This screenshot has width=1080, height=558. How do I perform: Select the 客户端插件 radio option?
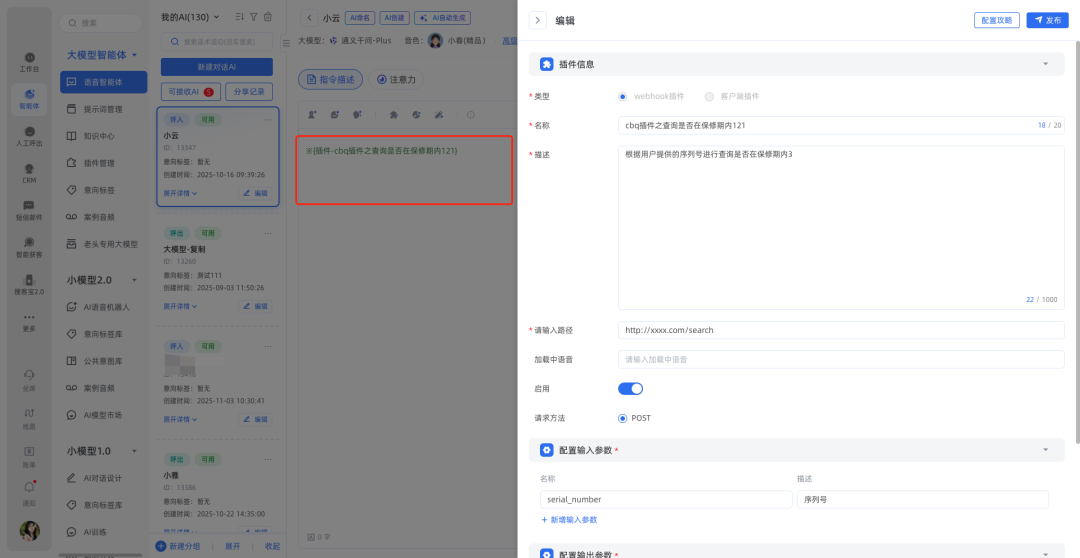point(709,97)
